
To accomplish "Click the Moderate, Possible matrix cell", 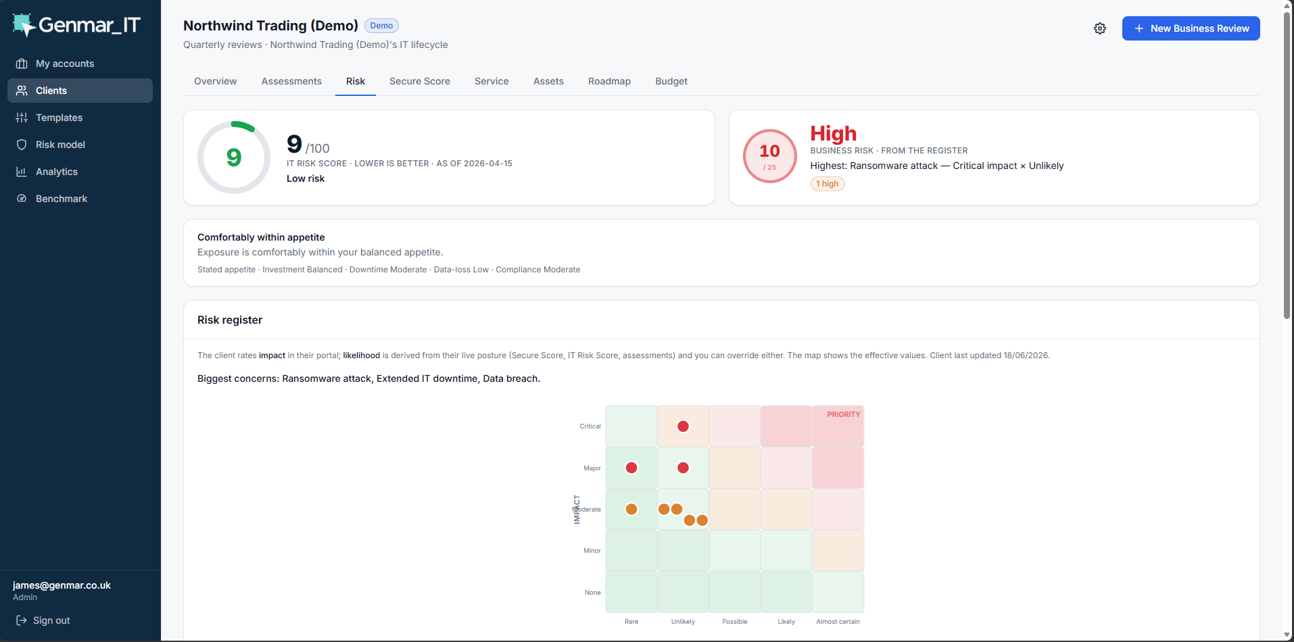I will tap(735, 509).
